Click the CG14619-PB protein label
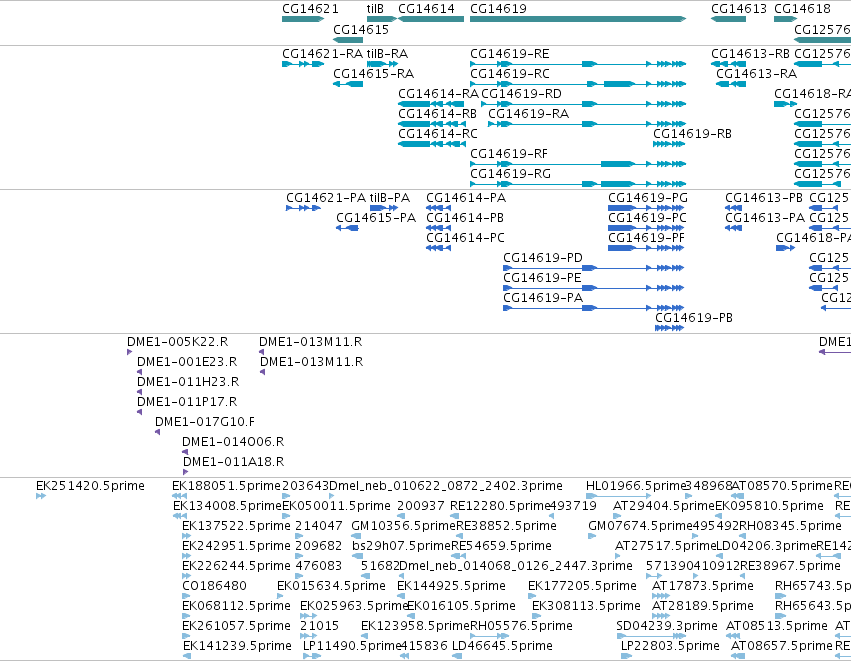Image resolution: width=851 pixels, height=661 pixels. pos(694,318)
